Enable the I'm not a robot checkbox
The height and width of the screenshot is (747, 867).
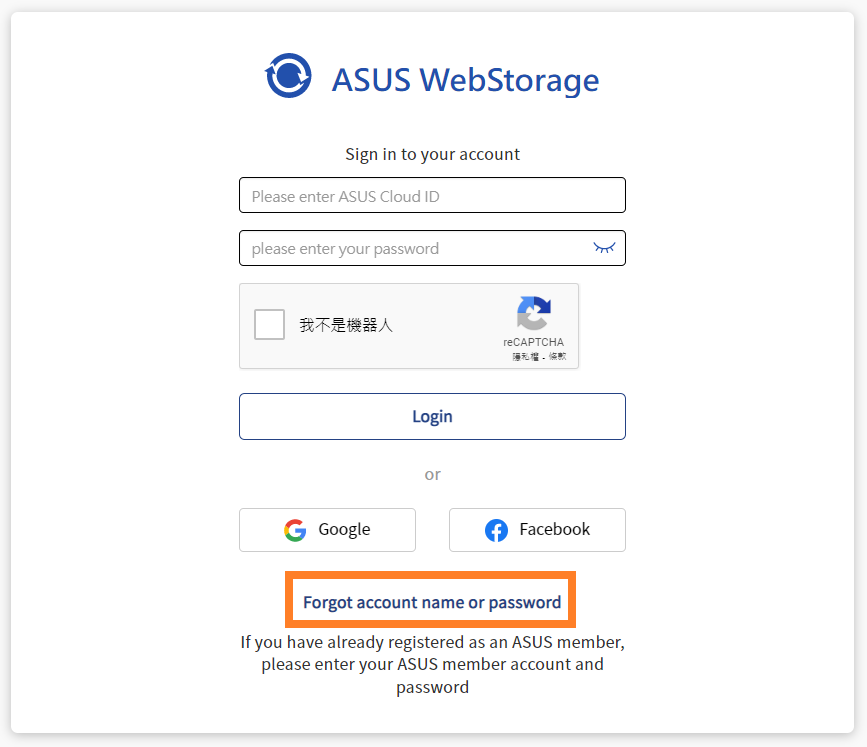269,324
